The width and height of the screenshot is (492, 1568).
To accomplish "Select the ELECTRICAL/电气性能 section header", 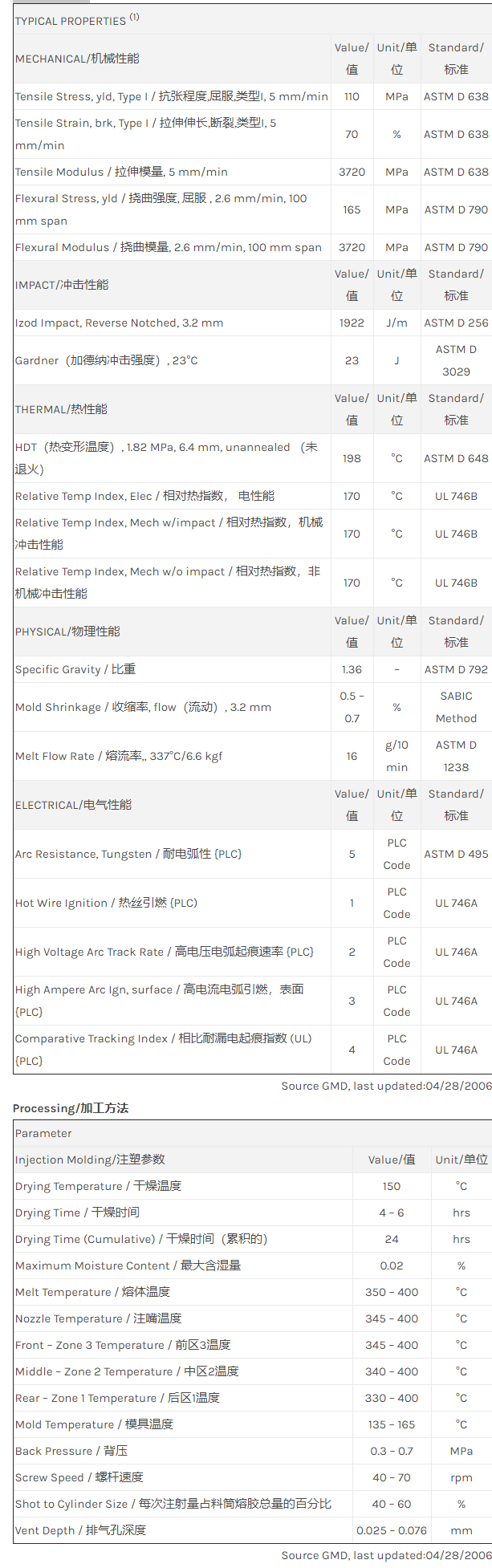I will [73, 805].
